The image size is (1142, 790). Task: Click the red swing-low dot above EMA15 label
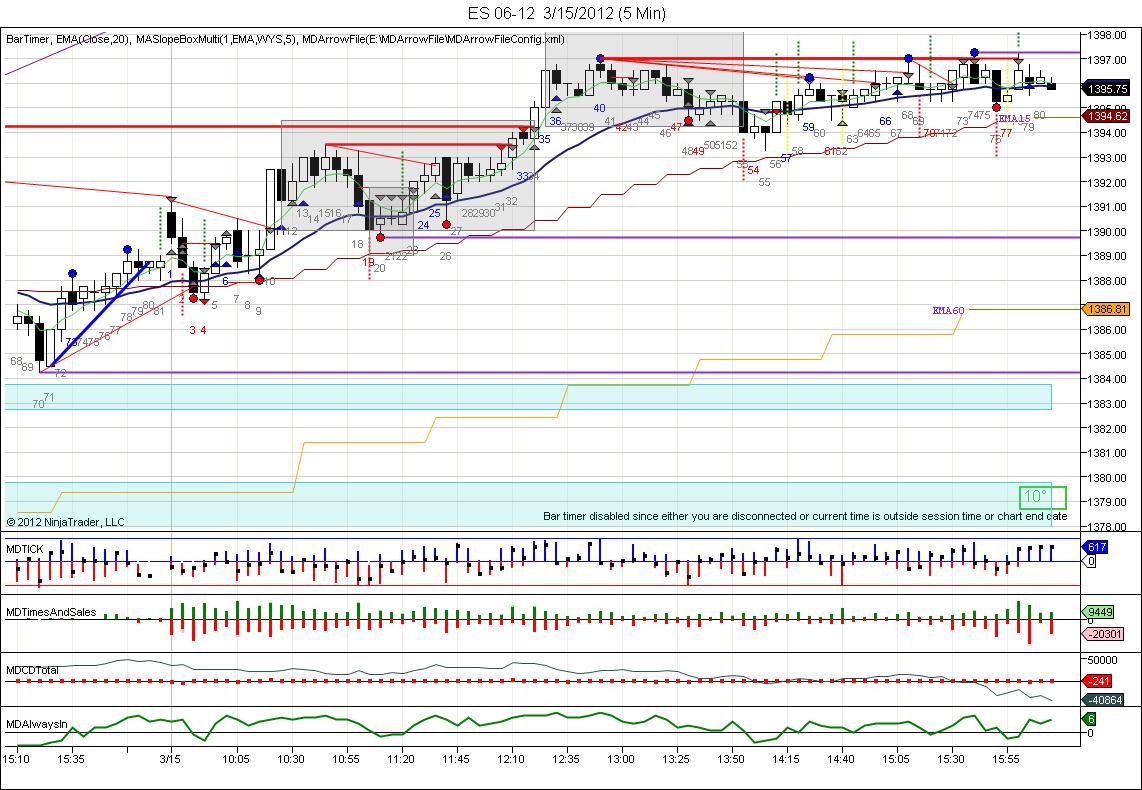(x=996, y=108)
